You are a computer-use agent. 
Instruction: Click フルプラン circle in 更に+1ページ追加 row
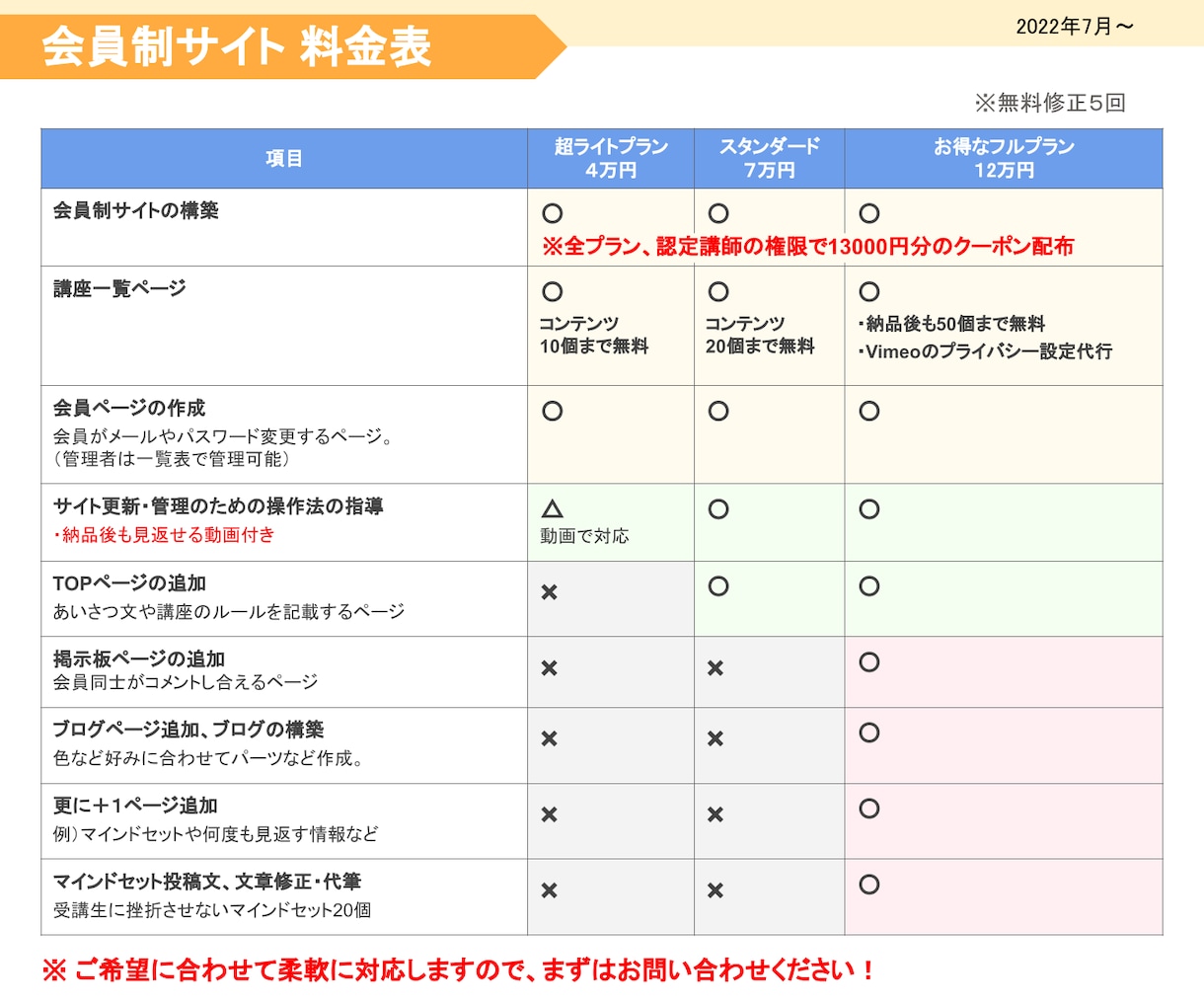coord(869,809)
